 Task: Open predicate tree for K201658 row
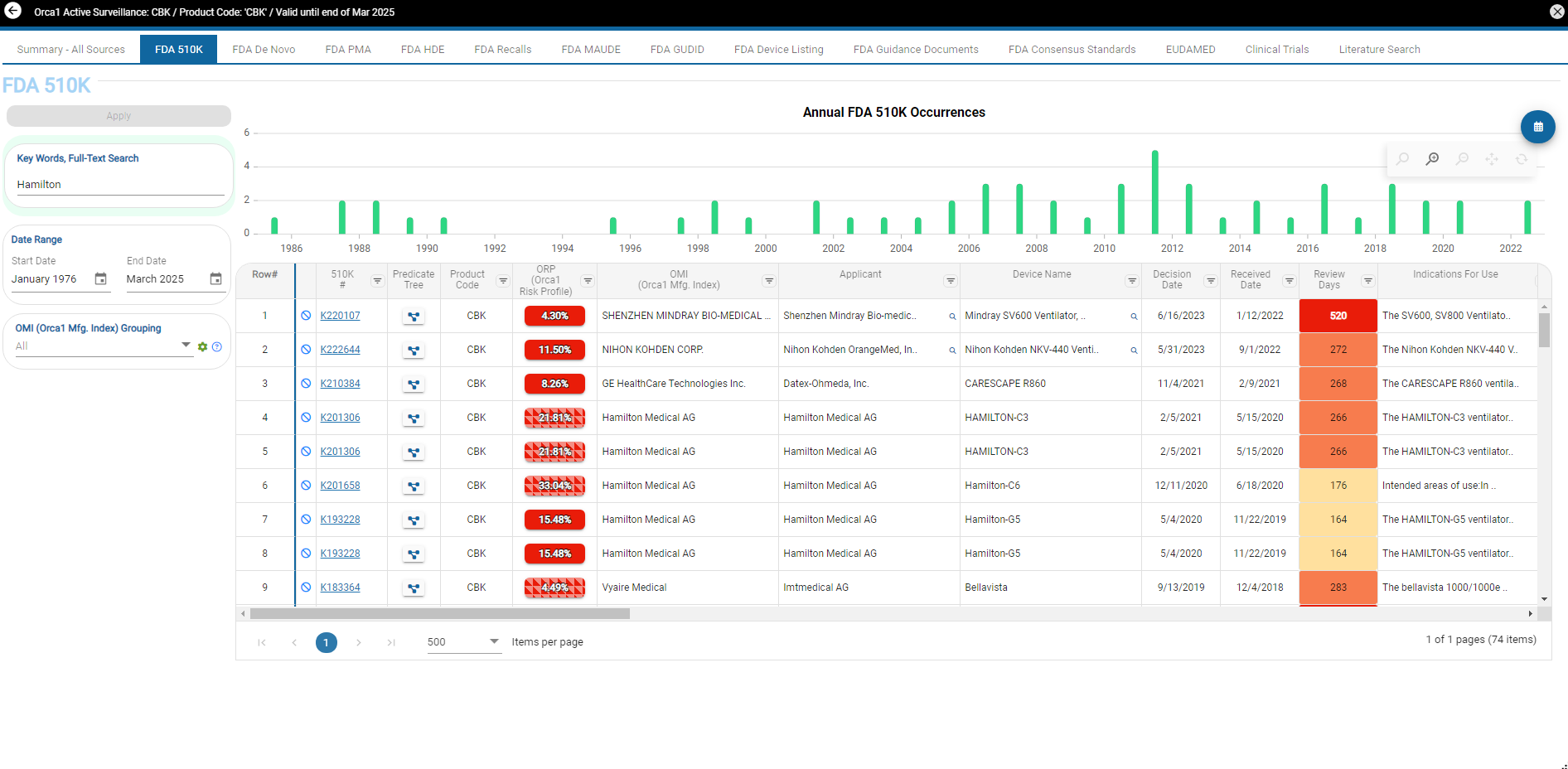coord(414,486)
